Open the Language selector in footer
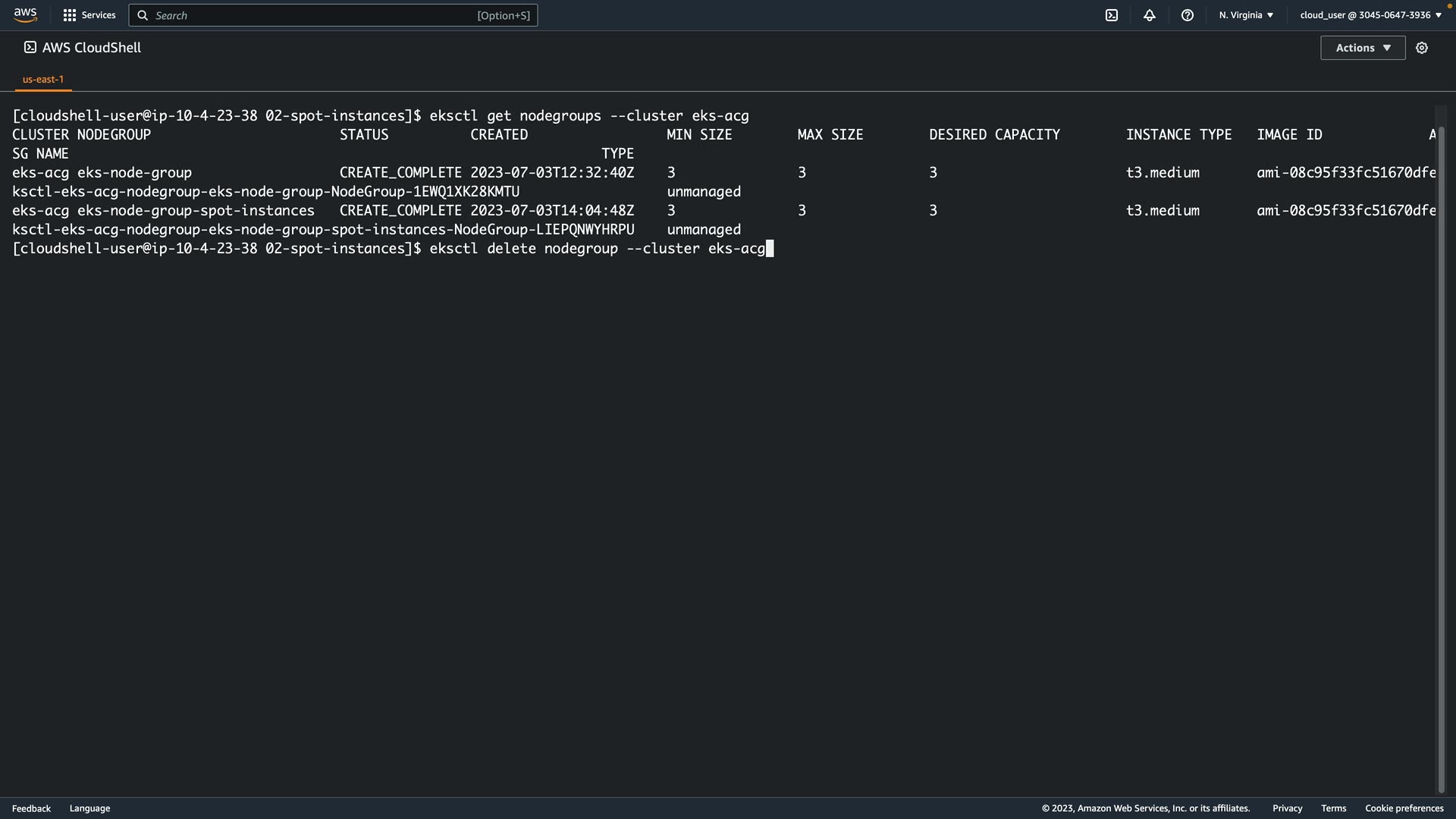The image size is (1456, 819). tap(89, 808)
